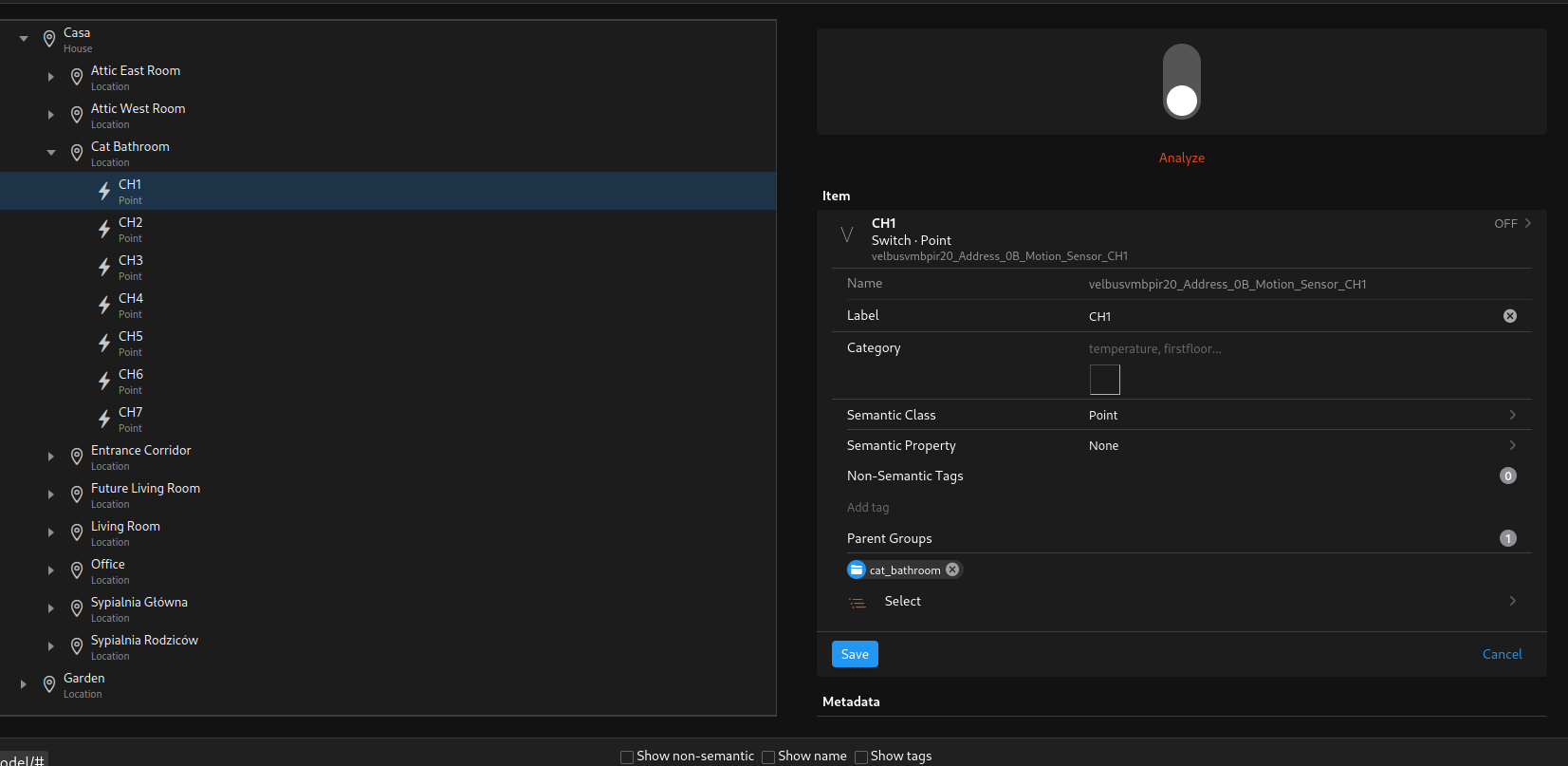Click the CH2 point lightning bolt icon
The width and height of the screenshot is (1568, 766).
pos(104,229)
